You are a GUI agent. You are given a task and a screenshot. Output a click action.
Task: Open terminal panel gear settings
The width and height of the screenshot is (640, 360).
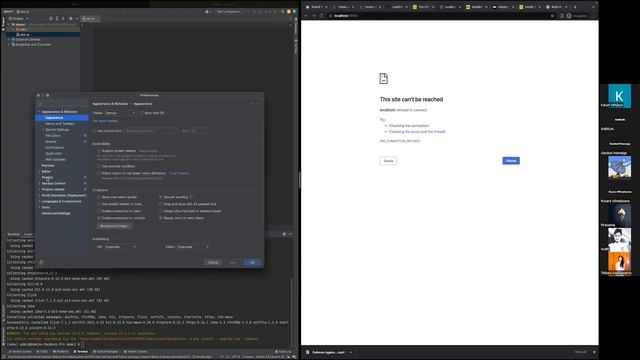coord(284,234)
